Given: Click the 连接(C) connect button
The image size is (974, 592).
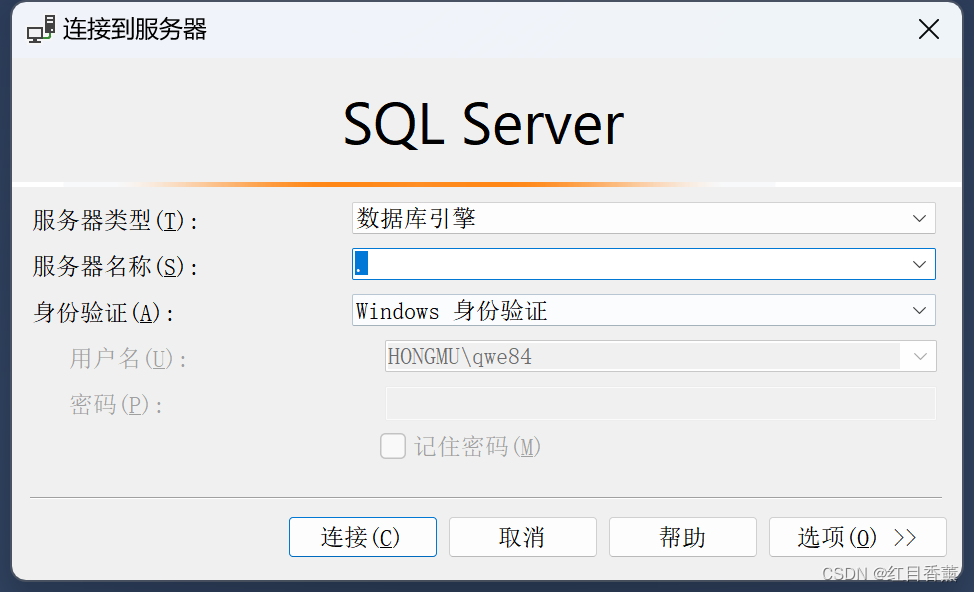Looking at the screenshot, I should pyautogui.click(x=363, y=537).
